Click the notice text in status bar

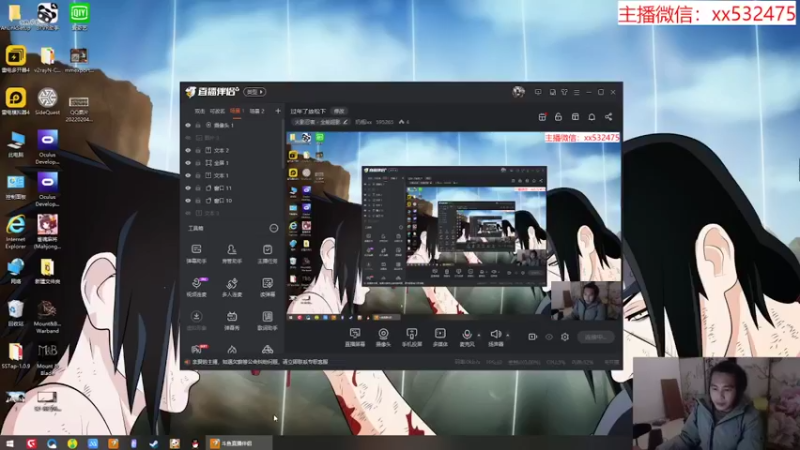(260, 362)
